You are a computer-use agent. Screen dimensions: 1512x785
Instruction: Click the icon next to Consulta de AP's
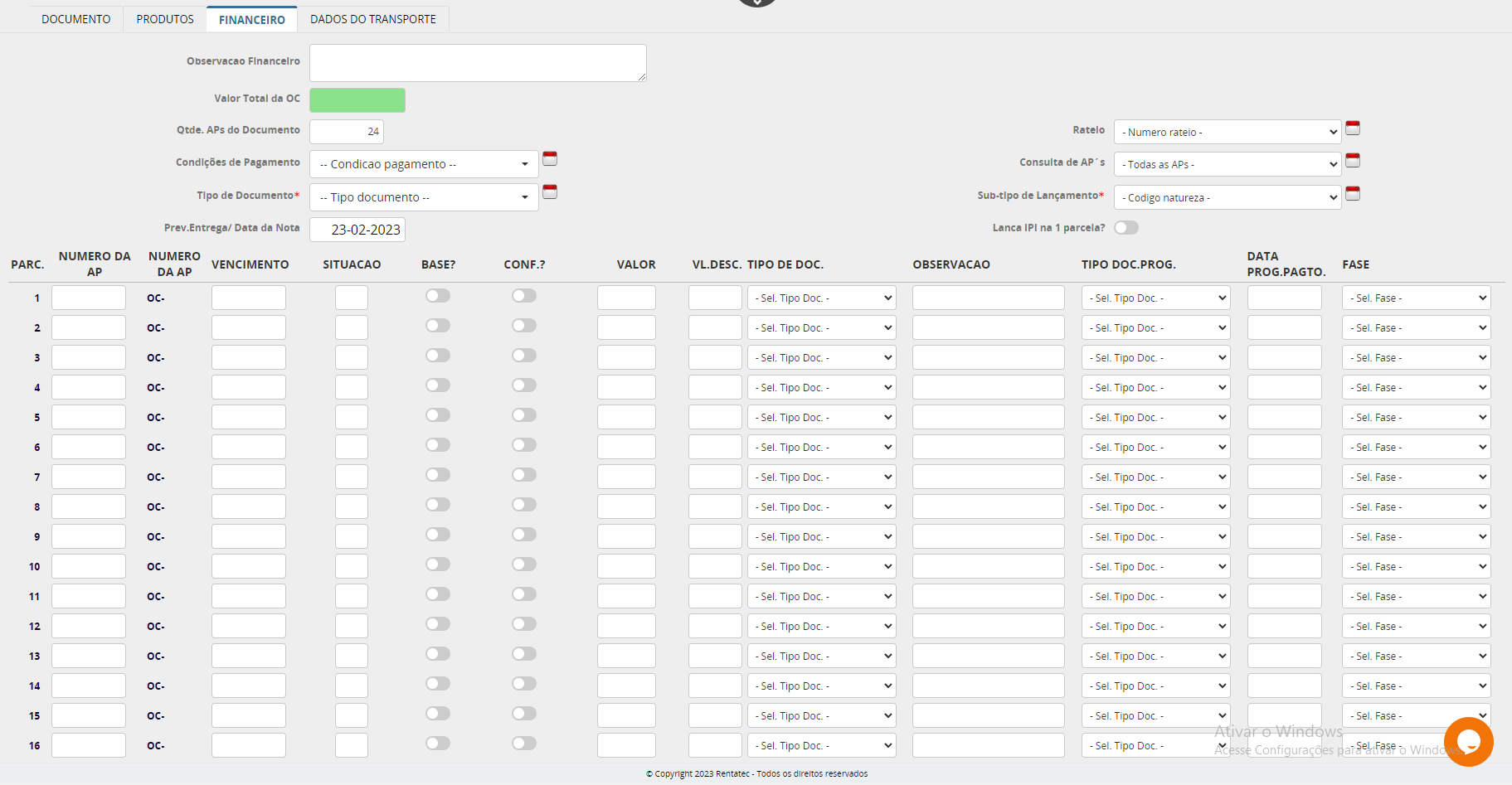coord(1352,160)
